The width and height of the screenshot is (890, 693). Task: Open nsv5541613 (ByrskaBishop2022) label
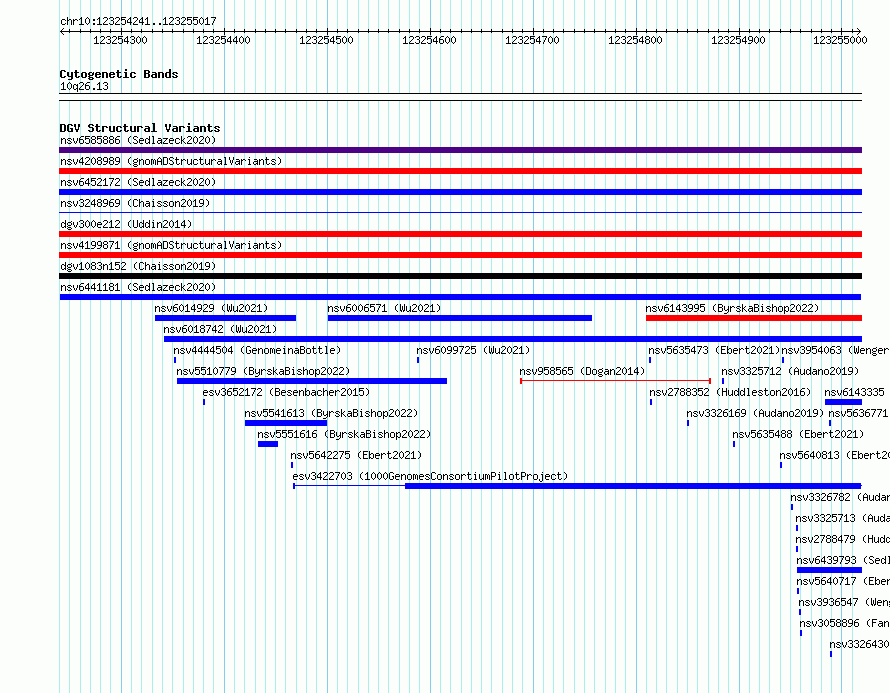point(331,413)
